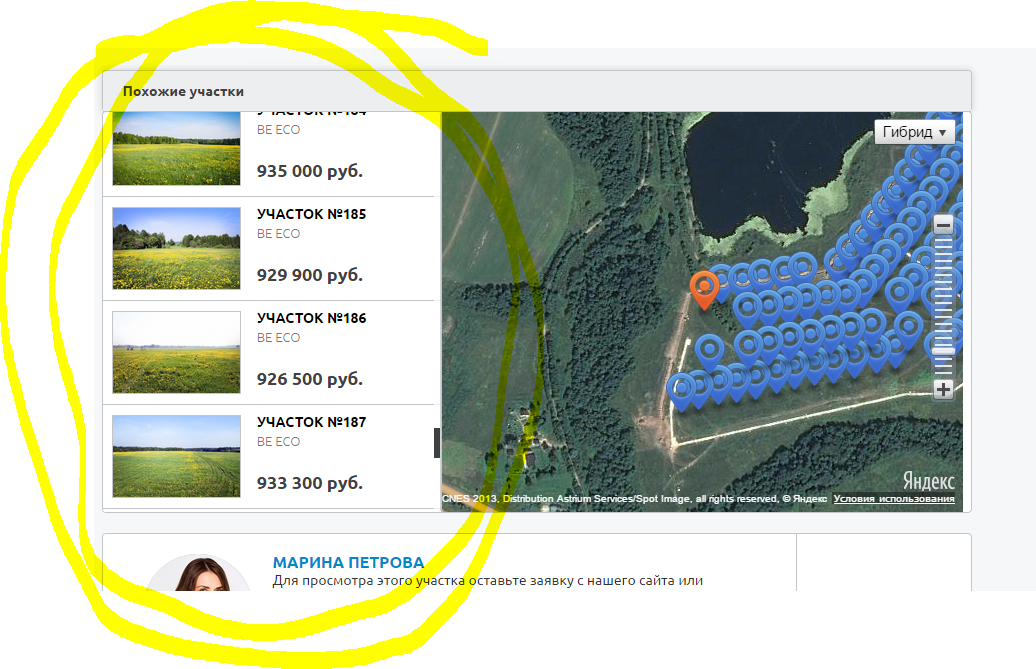Viewport: 1036px width, 669px height.
Task: Open the Участок №186 listing title
Action: point(311,318)
